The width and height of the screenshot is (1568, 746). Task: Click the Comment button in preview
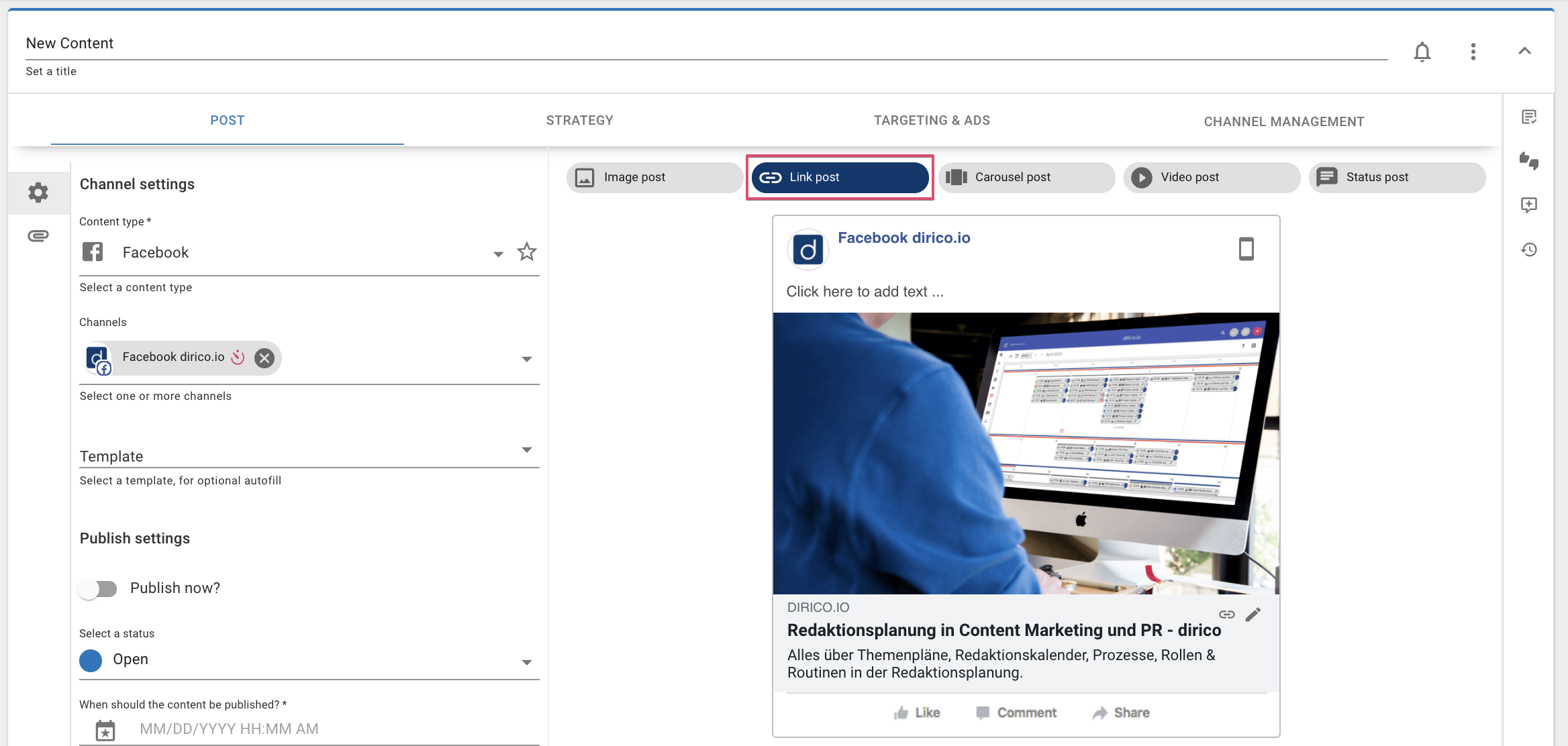click(1016, 712)
